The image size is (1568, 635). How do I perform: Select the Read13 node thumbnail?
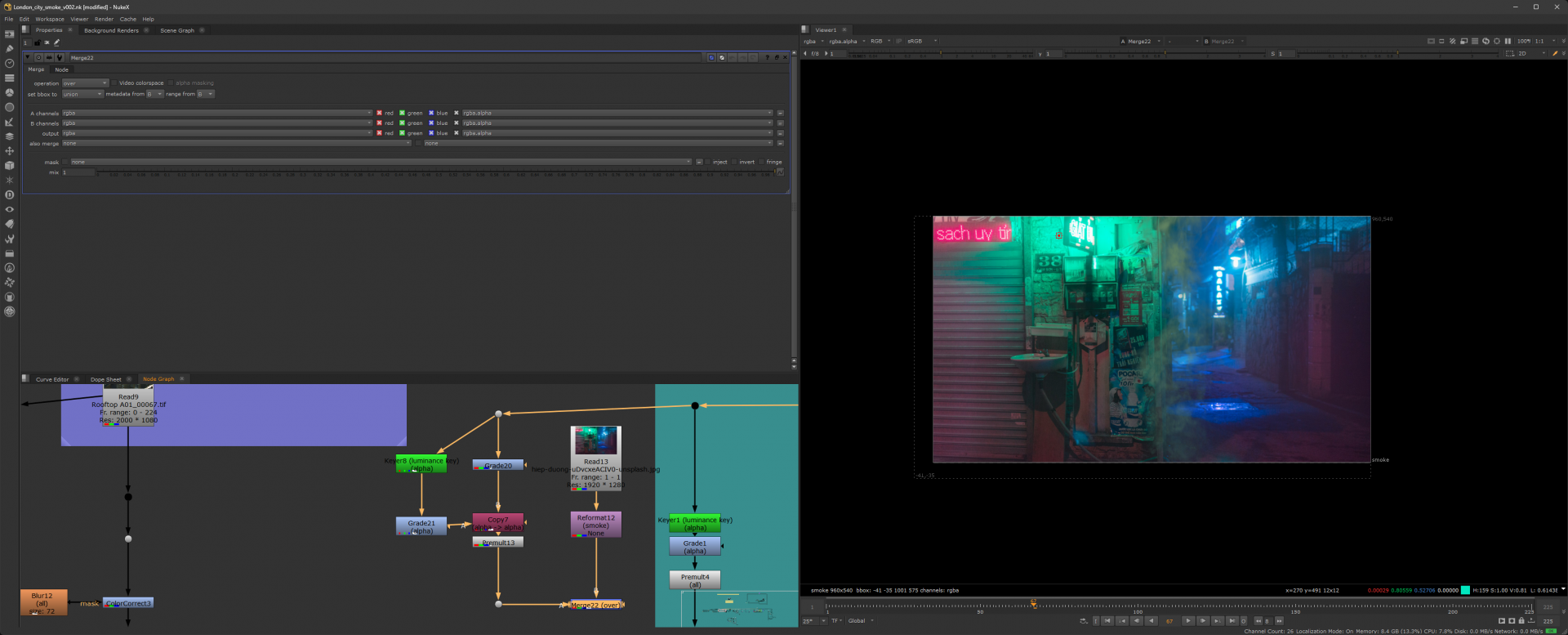(x=595, y=440)
